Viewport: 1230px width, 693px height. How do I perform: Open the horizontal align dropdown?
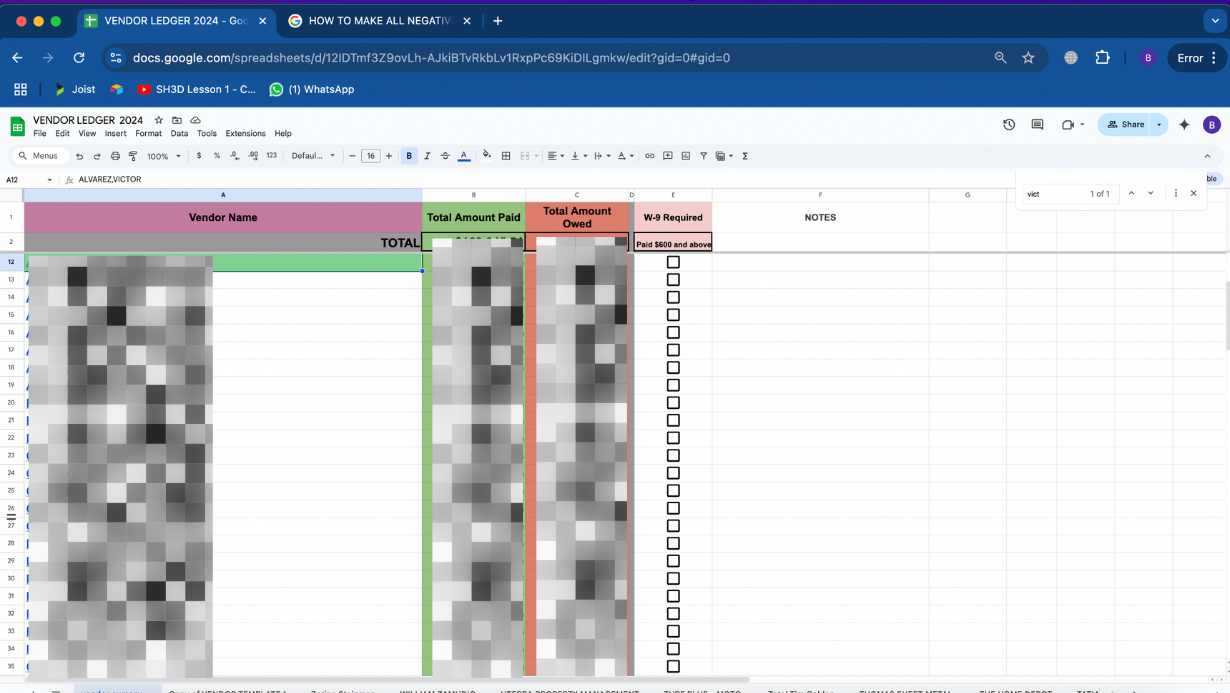[x=554, y=156]
